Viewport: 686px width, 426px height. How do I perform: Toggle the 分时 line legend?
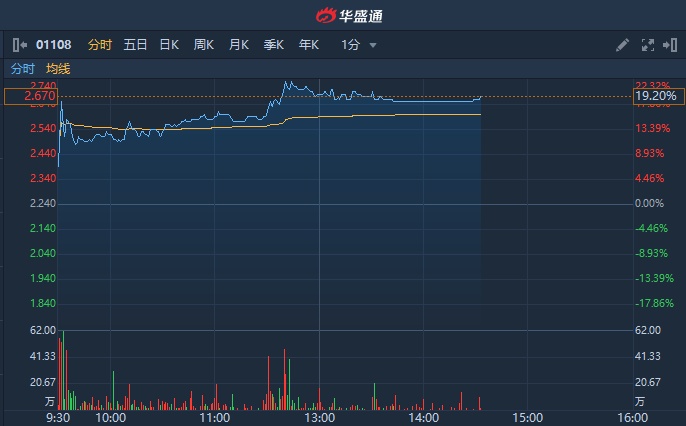tap(22, 69)
